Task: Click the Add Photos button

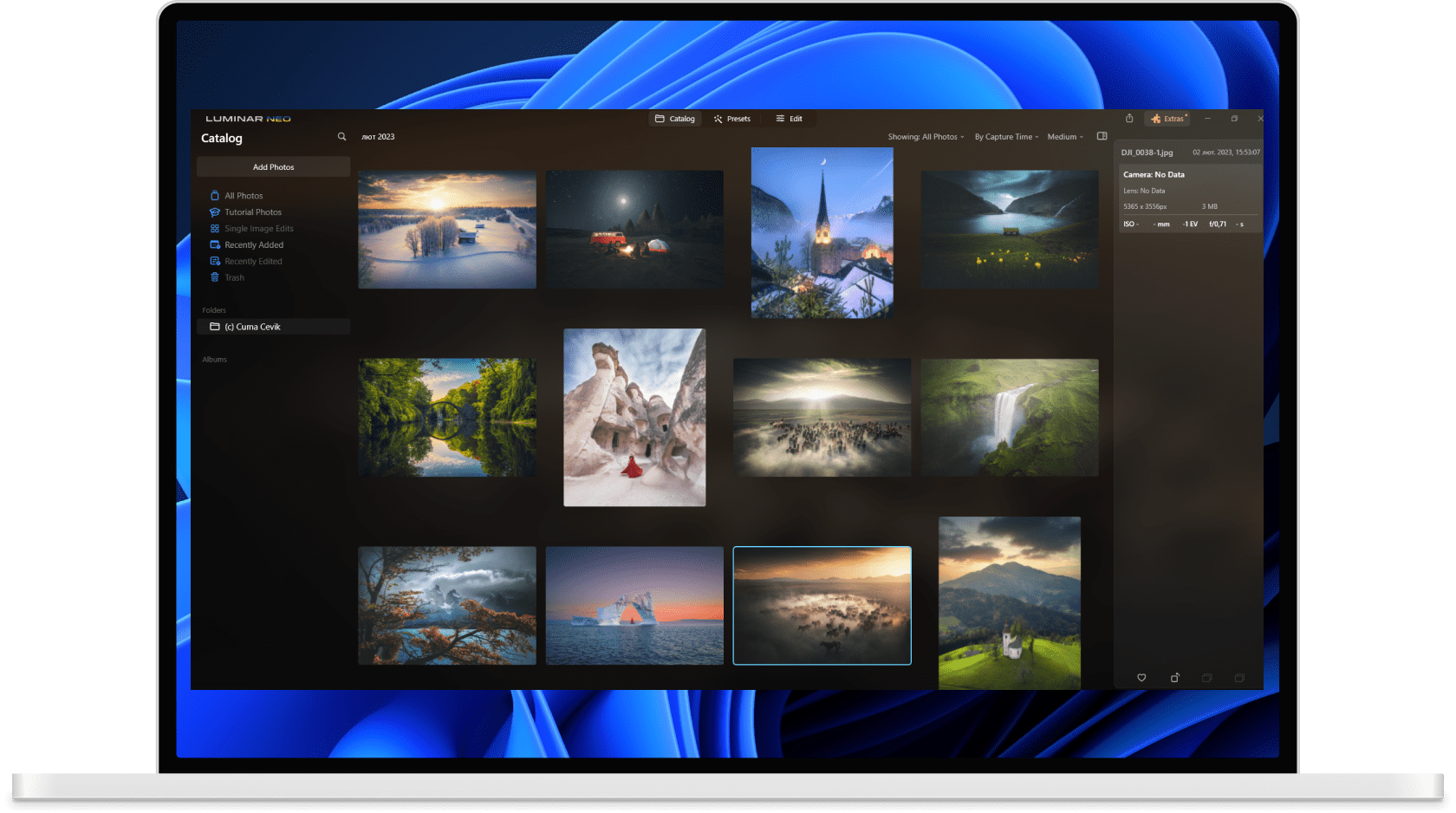Action: pyautogui.click(x=274, y=167)
